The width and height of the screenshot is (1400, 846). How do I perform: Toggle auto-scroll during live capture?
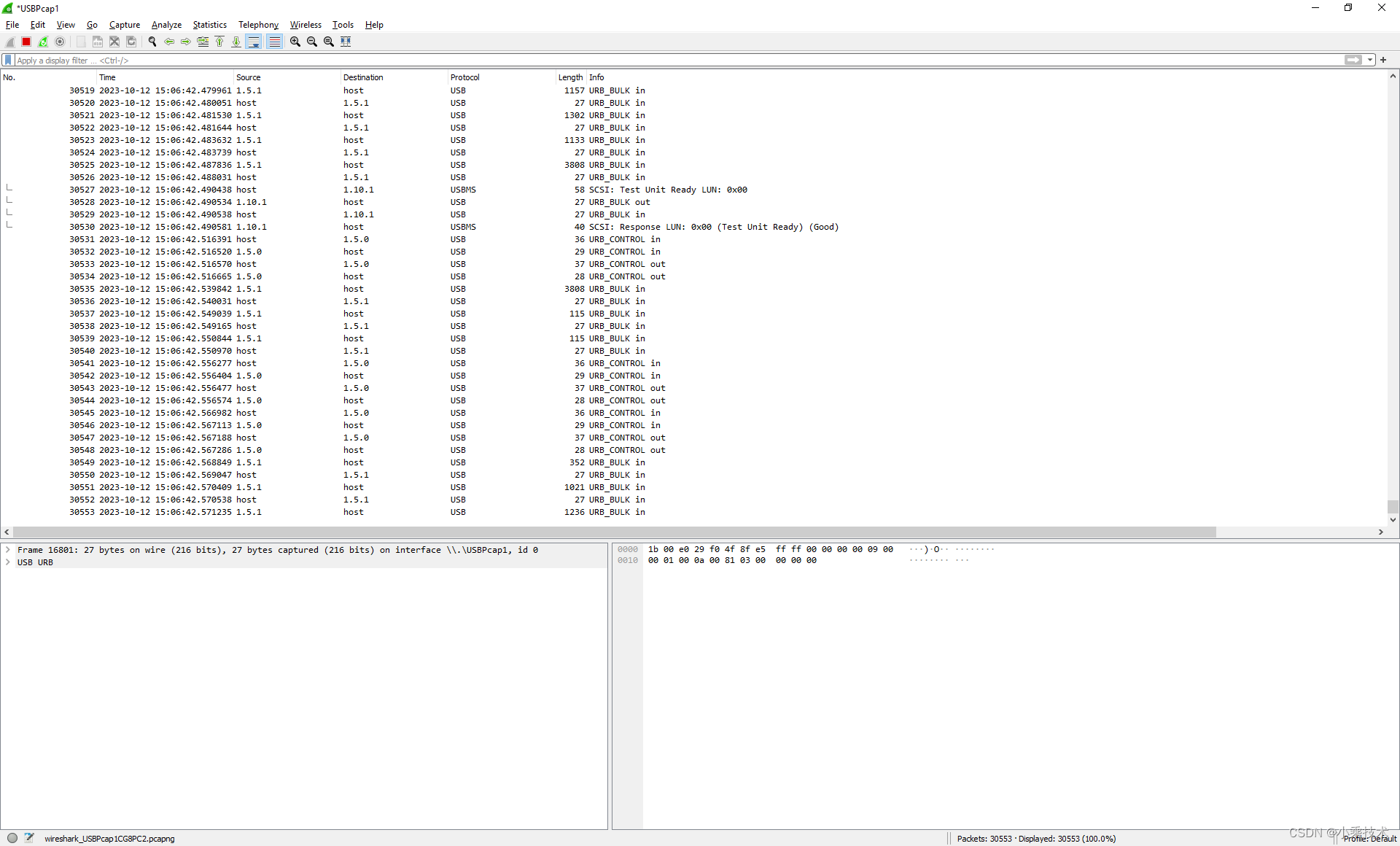(x=254, y=42)
